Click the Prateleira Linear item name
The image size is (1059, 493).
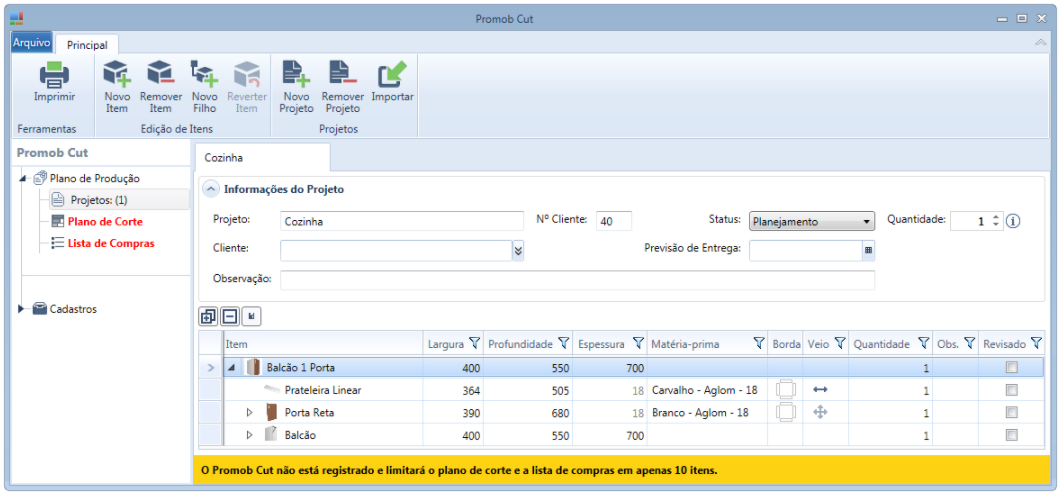tap(321, 390)
